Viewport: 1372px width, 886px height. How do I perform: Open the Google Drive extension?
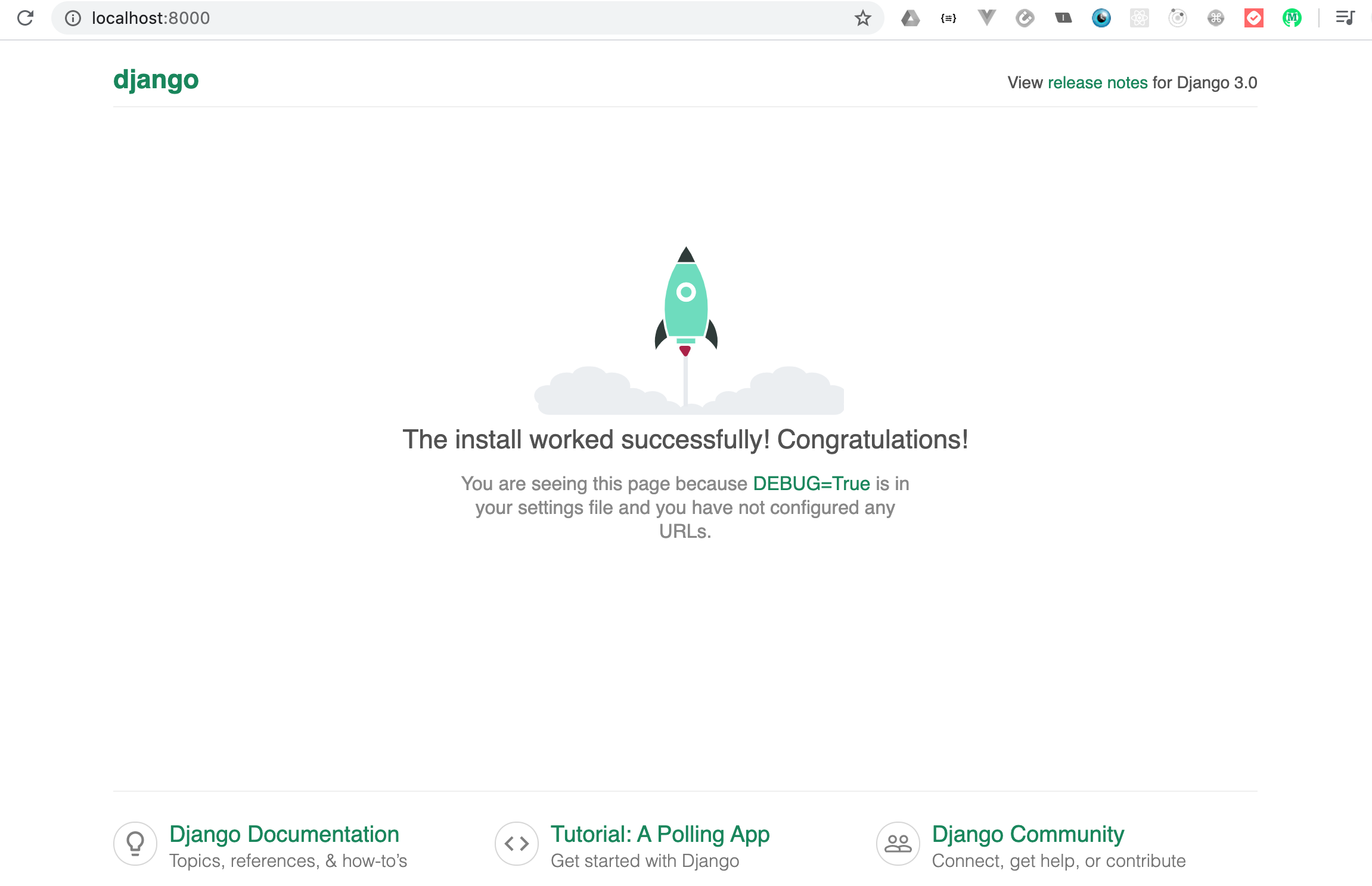tap(910, 18)
